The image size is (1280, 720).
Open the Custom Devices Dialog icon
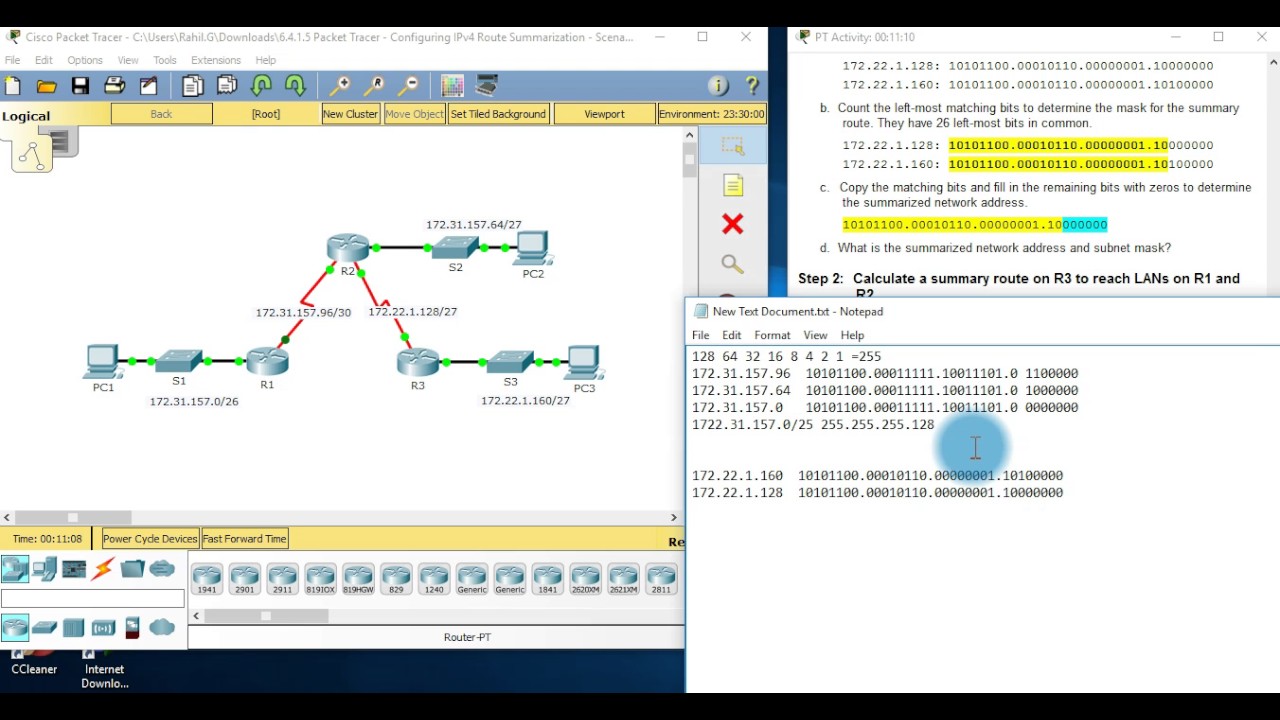(x=487, y=87)
